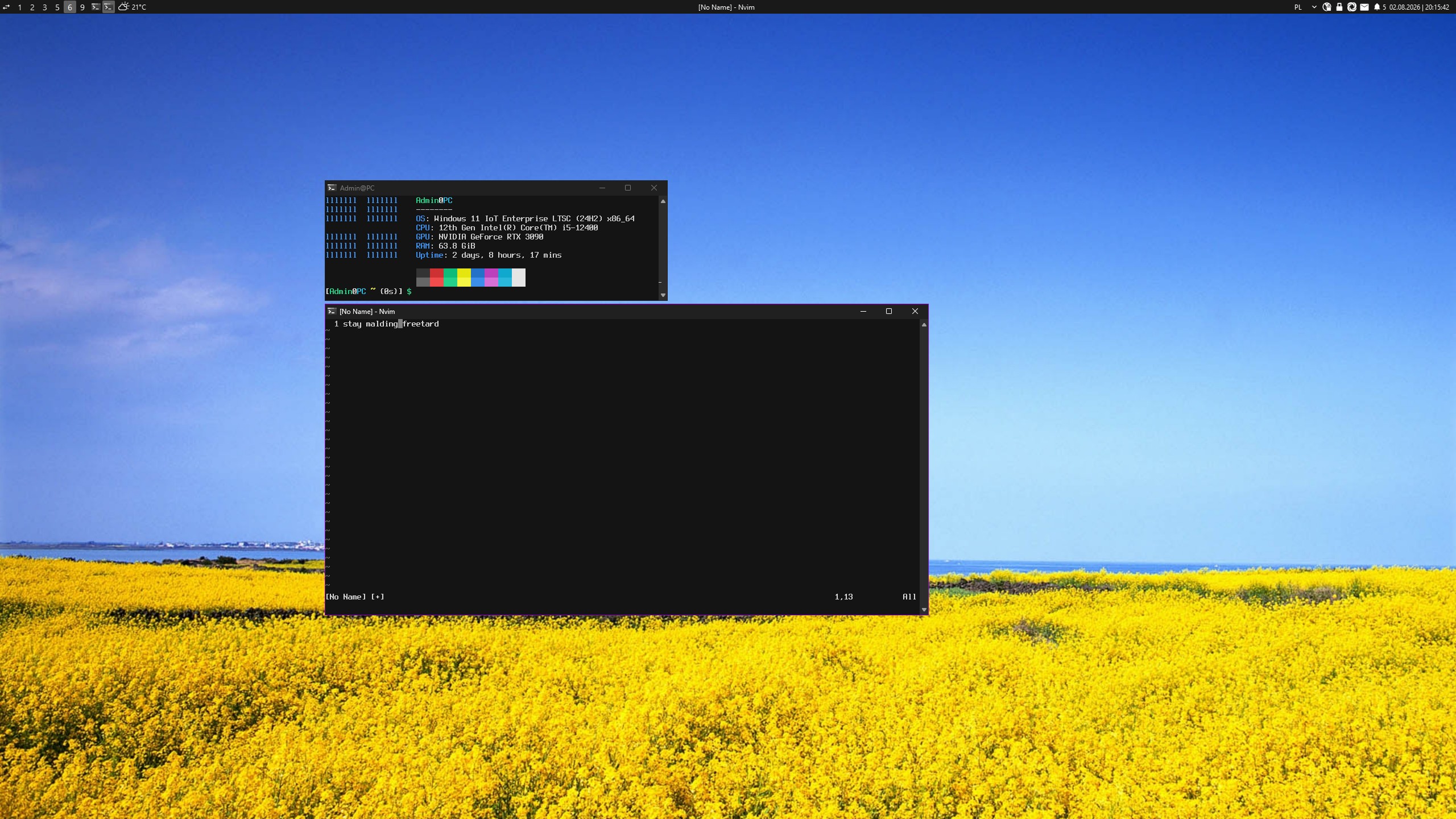Click the dark green color swatch
The height and width of the screenshot is (819, 1456).
(450, 273)
